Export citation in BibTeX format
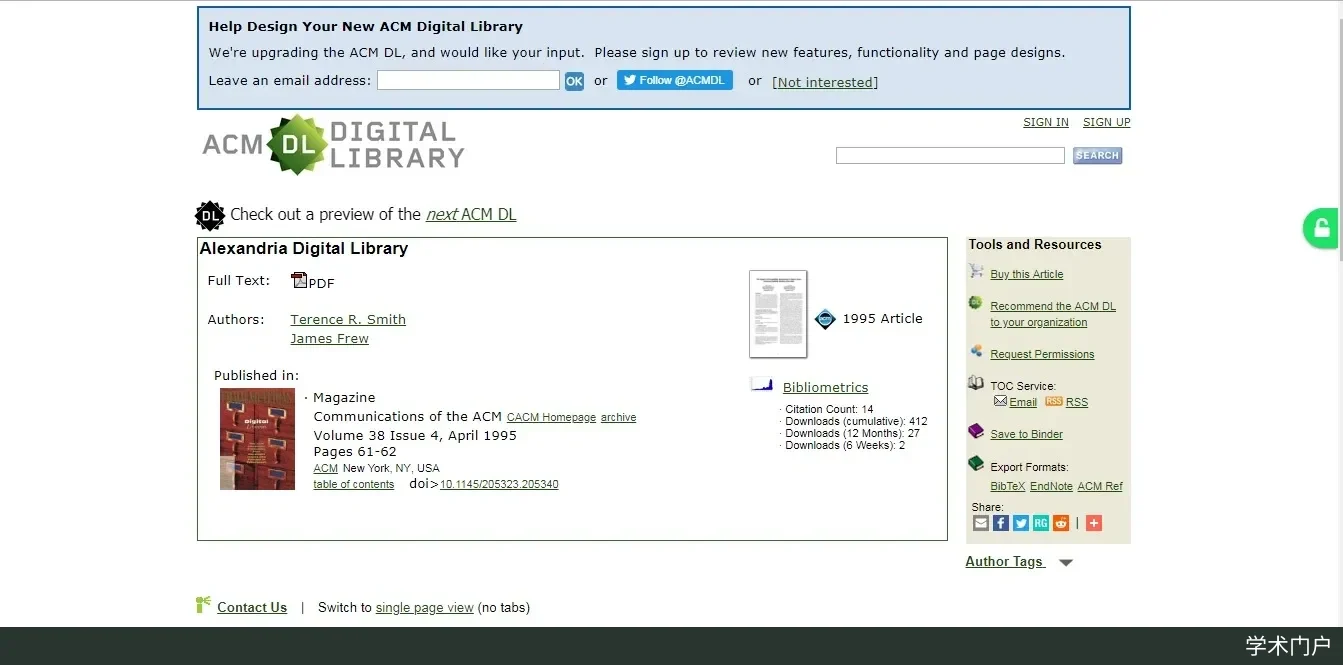 coord(1008,486)
